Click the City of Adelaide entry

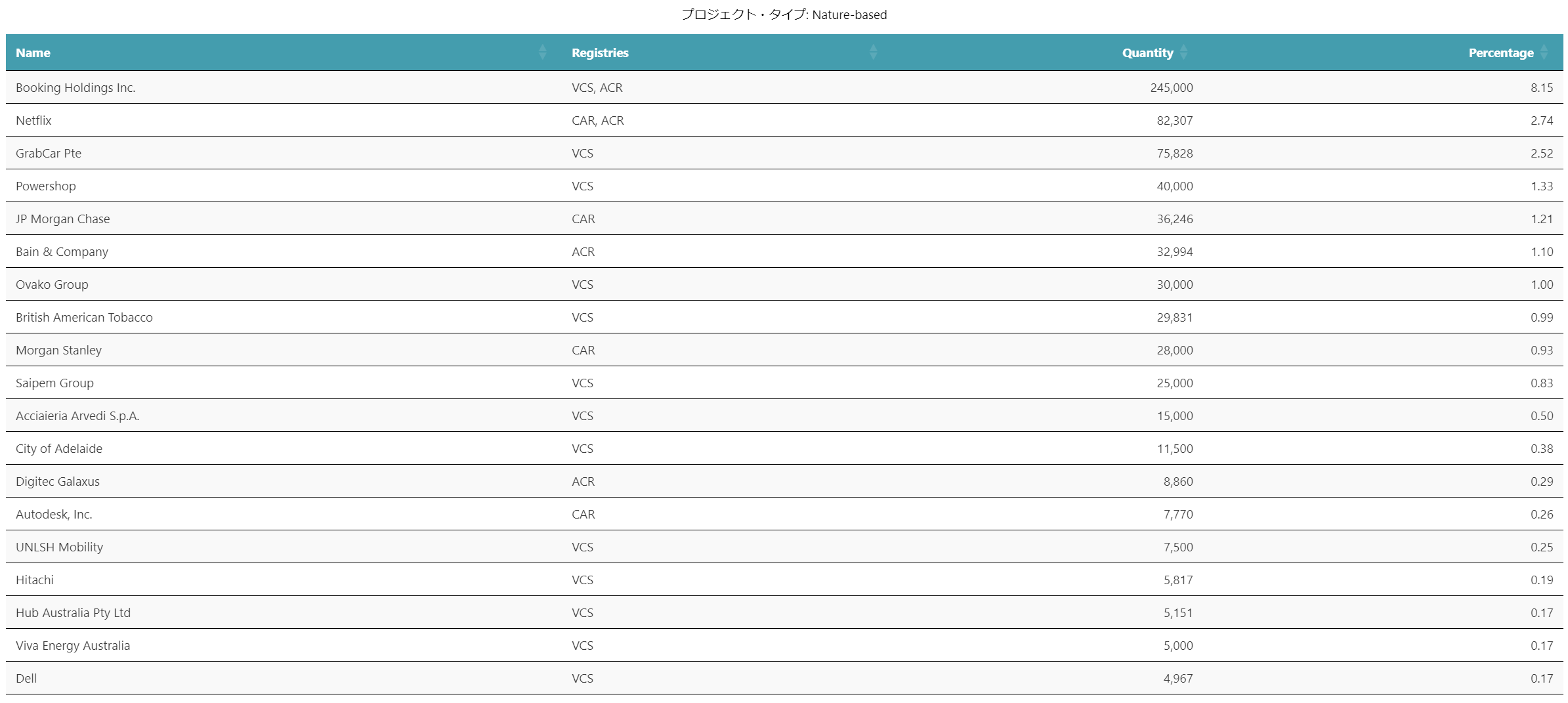point(59,449)
